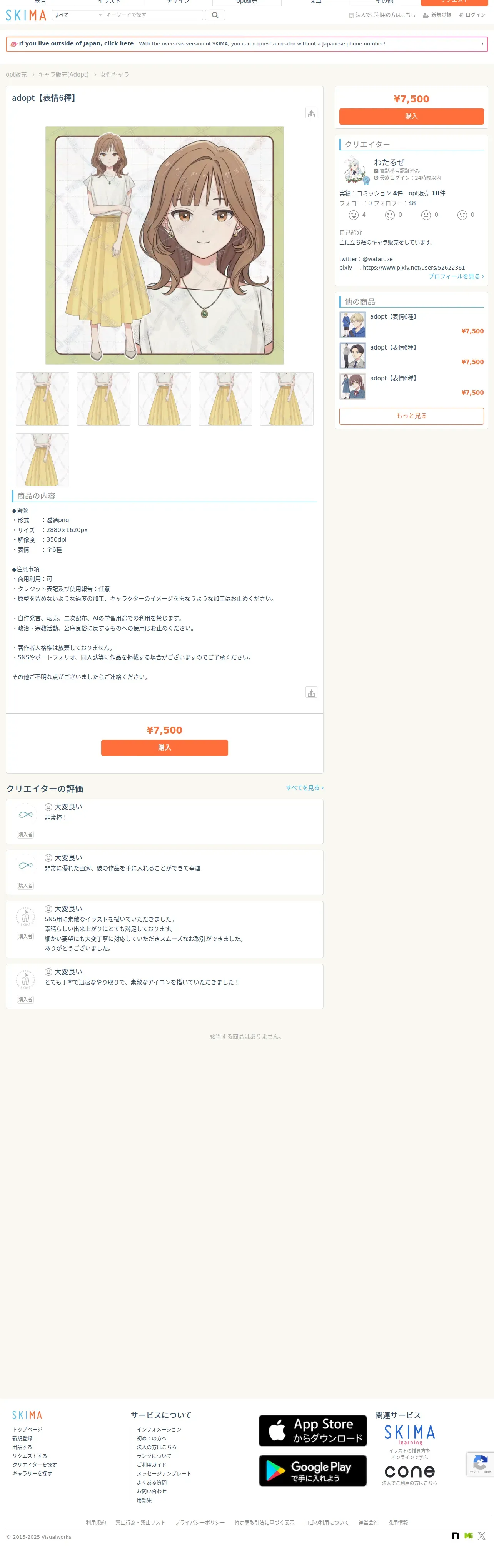Click the 購入 button below the description
The height and width of the screenshot is (1568, 494).
click(164, 747)
